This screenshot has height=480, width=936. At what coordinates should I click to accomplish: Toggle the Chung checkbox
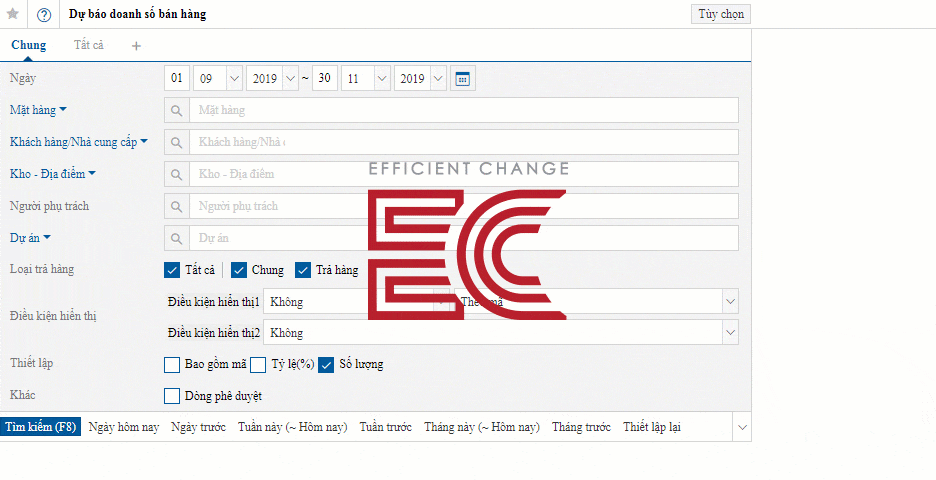tap(239, 270)
